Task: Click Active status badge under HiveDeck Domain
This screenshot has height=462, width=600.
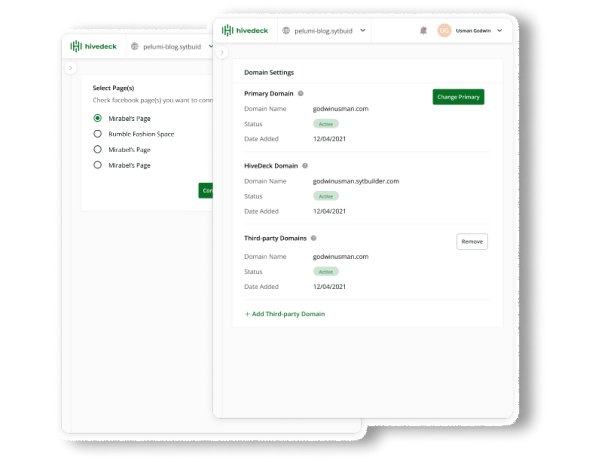Action: [x=326, y=196]
